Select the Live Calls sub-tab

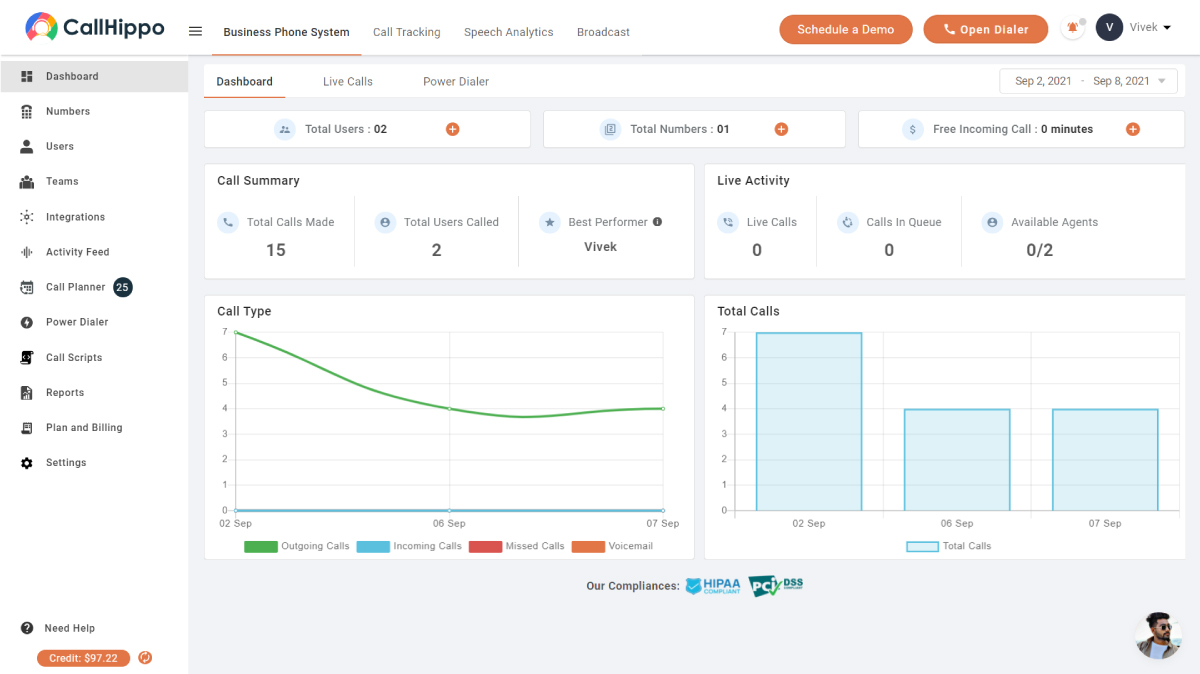[348, 81]
